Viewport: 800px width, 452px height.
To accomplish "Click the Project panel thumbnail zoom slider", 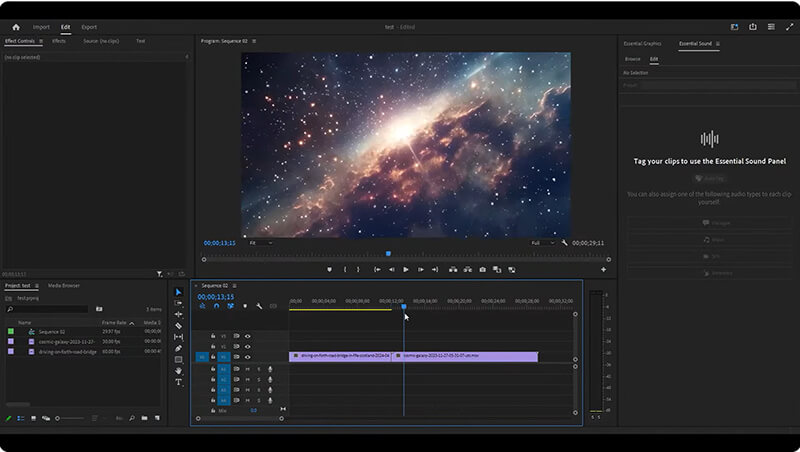I will pyautogui.click(x=70, y=418).
